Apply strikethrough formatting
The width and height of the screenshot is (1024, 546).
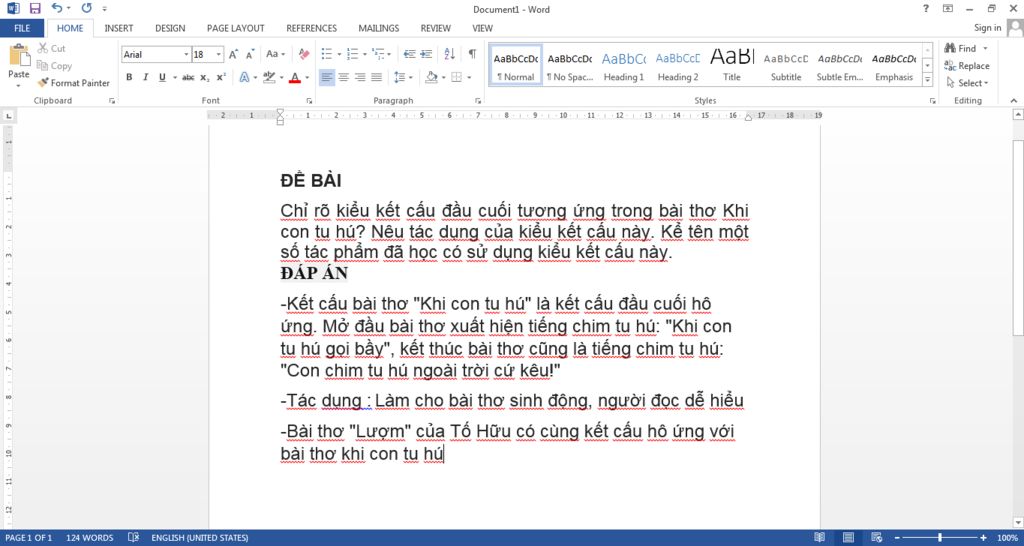tap(188, 78)
